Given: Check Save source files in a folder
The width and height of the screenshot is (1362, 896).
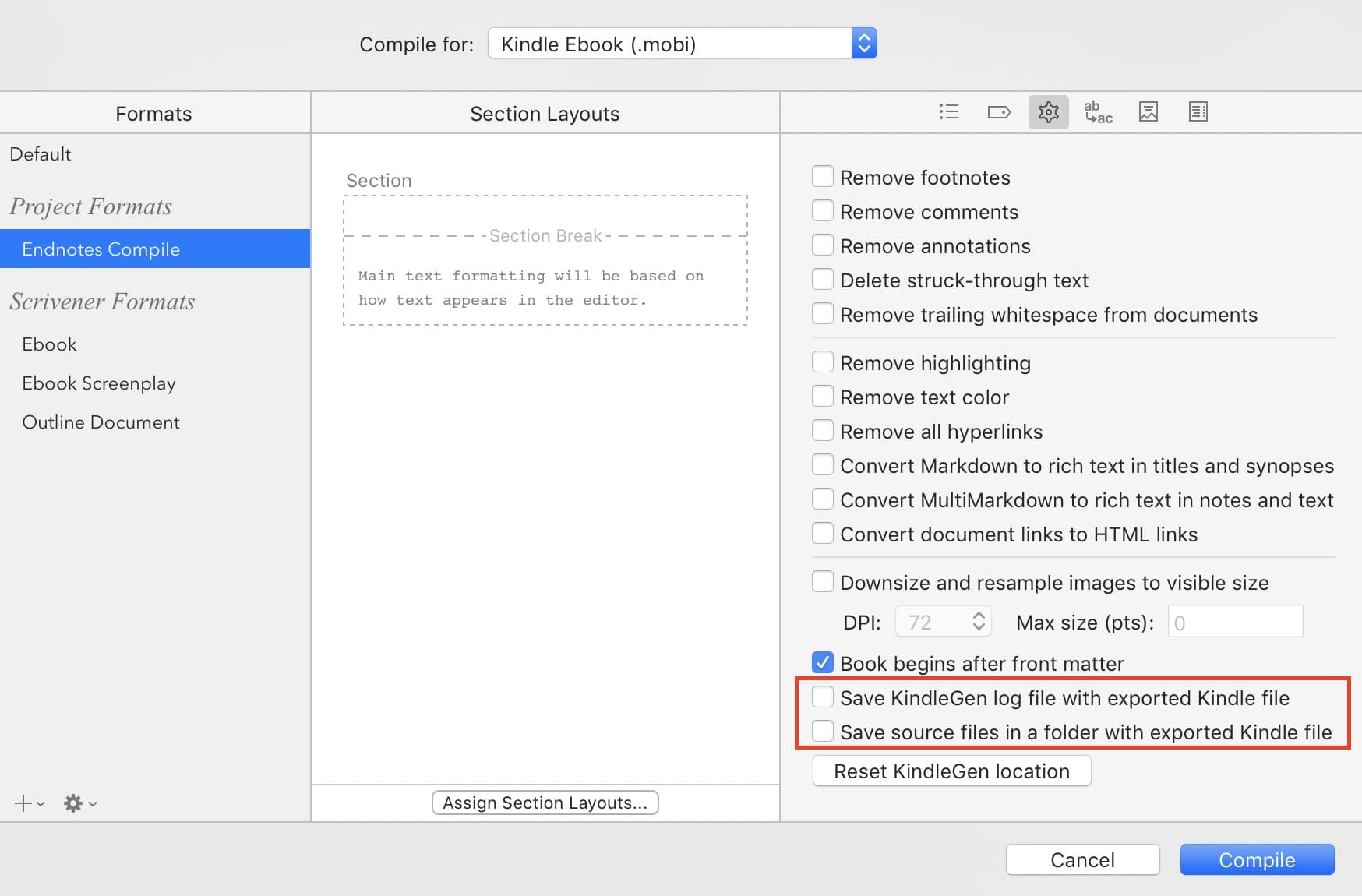Looking at the screenshot, I should [822, 732].
